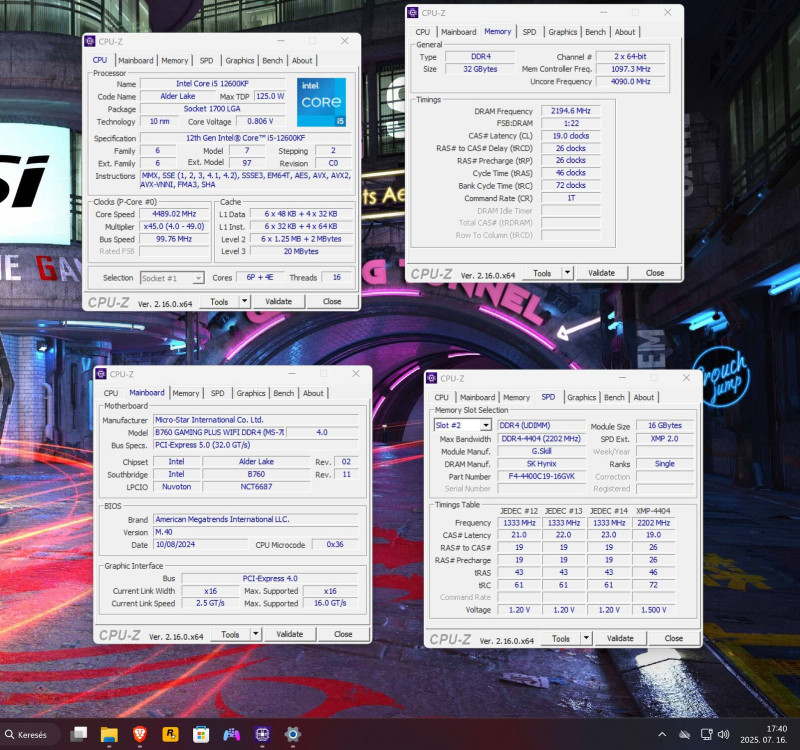Image resolution: width=800 pixels, height=750 pixels.
Task: Open Graphics tab in Memory window
Action: pyautogui.click(x=563, y=32)
